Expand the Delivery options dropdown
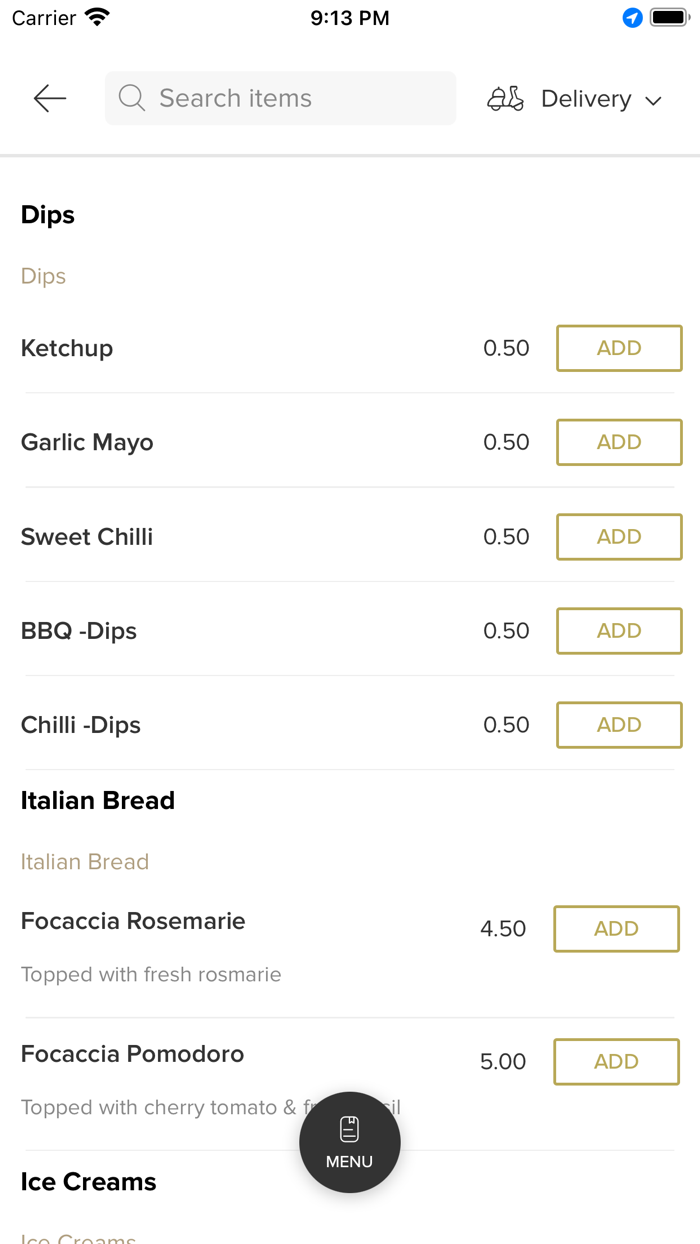 tap(653, 100)
